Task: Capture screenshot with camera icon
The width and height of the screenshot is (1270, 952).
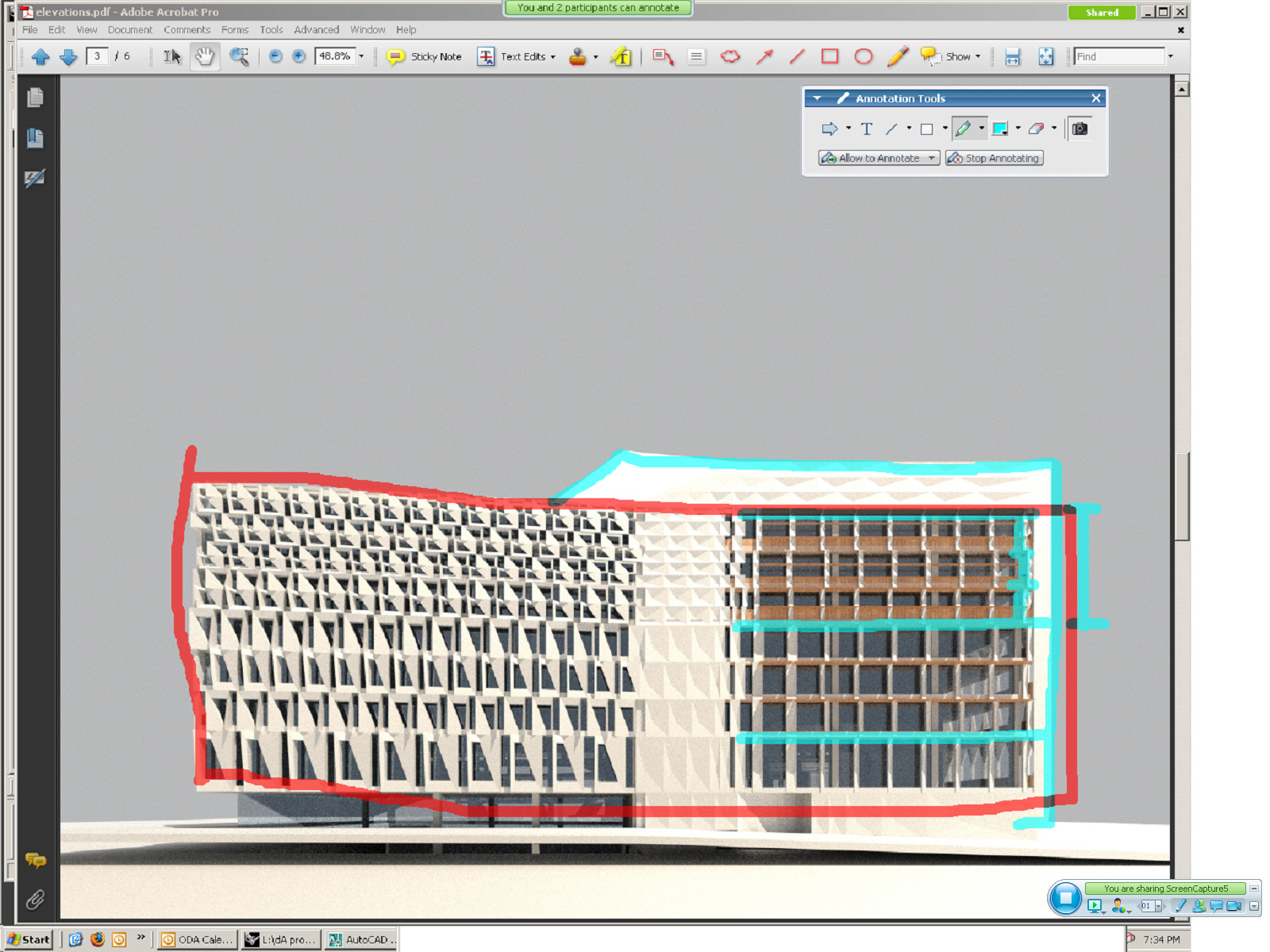Action: click(1080, 129)
